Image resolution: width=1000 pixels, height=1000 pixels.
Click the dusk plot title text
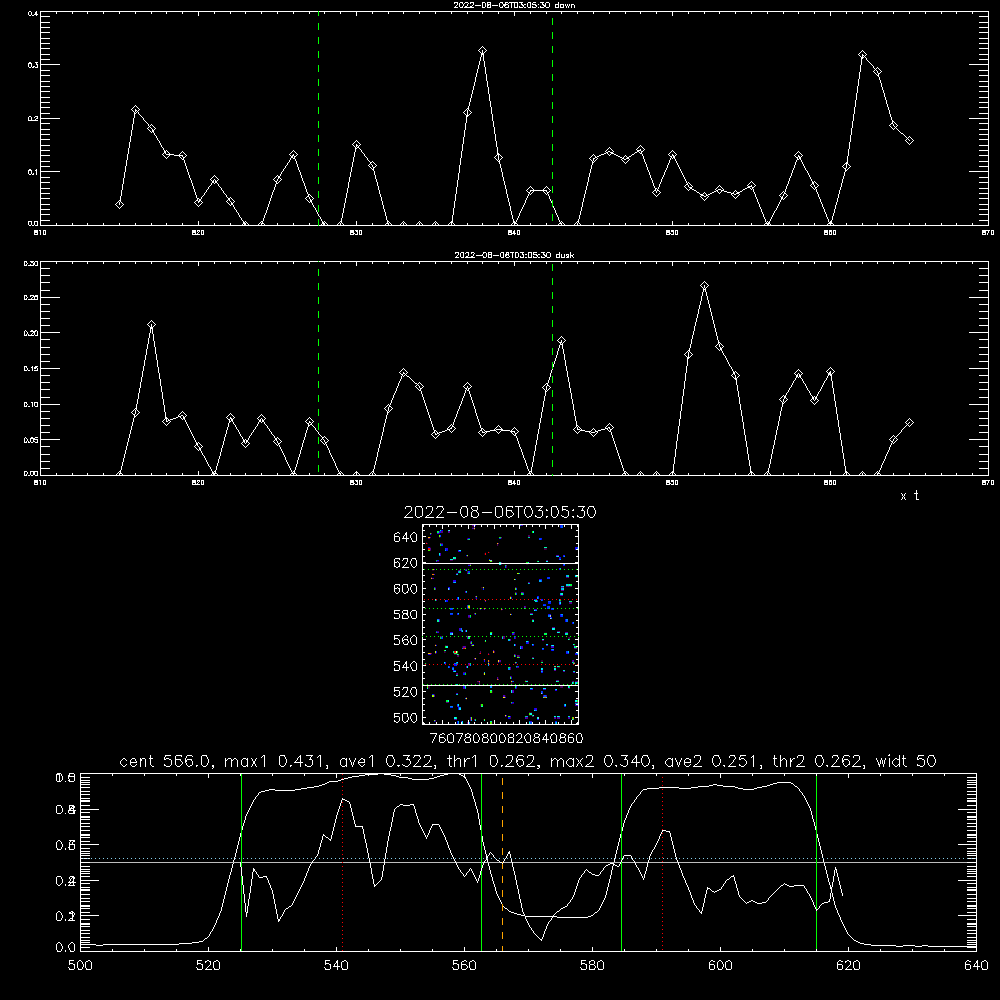pos(514,255)
